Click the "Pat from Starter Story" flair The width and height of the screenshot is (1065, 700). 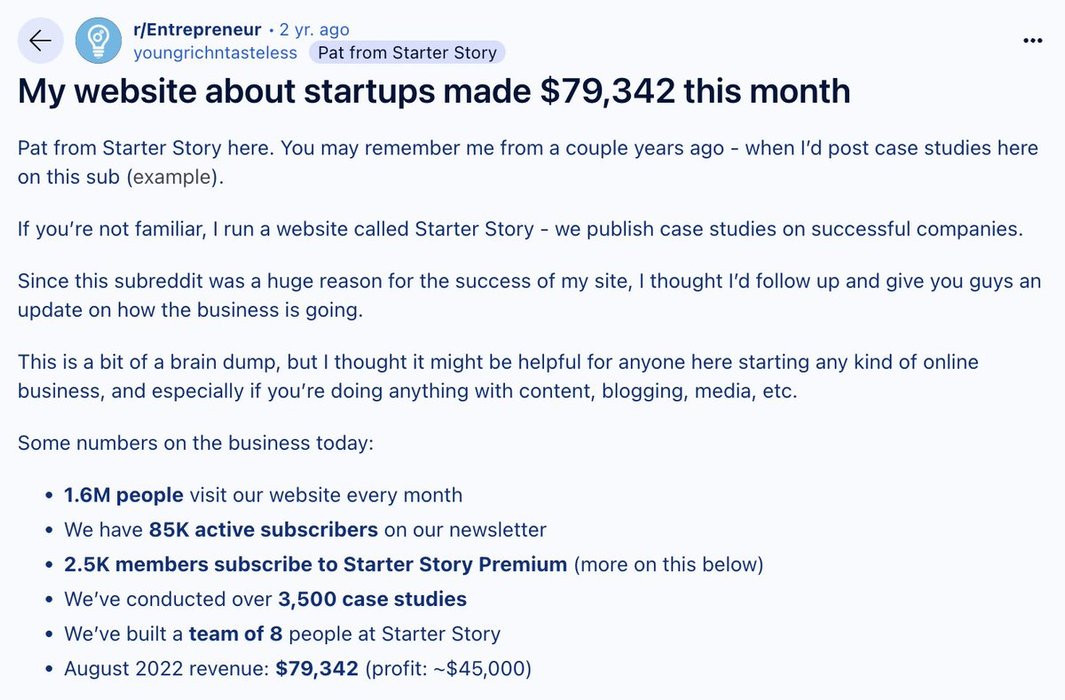pos(407,52)
